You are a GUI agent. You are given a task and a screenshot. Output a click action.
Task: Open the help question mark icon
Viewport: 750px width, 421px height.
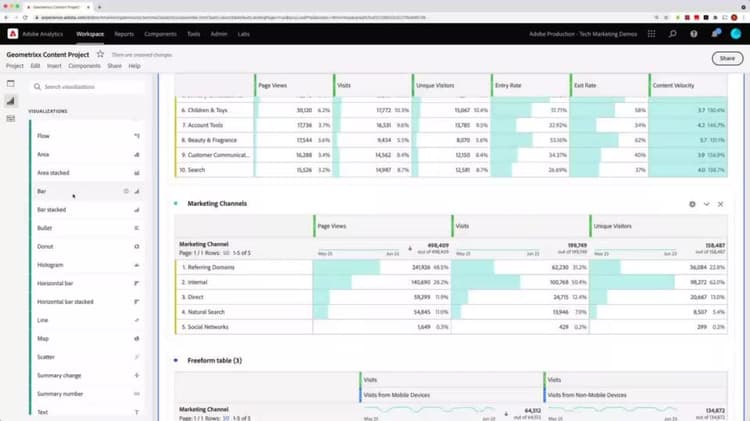[694, 34]
